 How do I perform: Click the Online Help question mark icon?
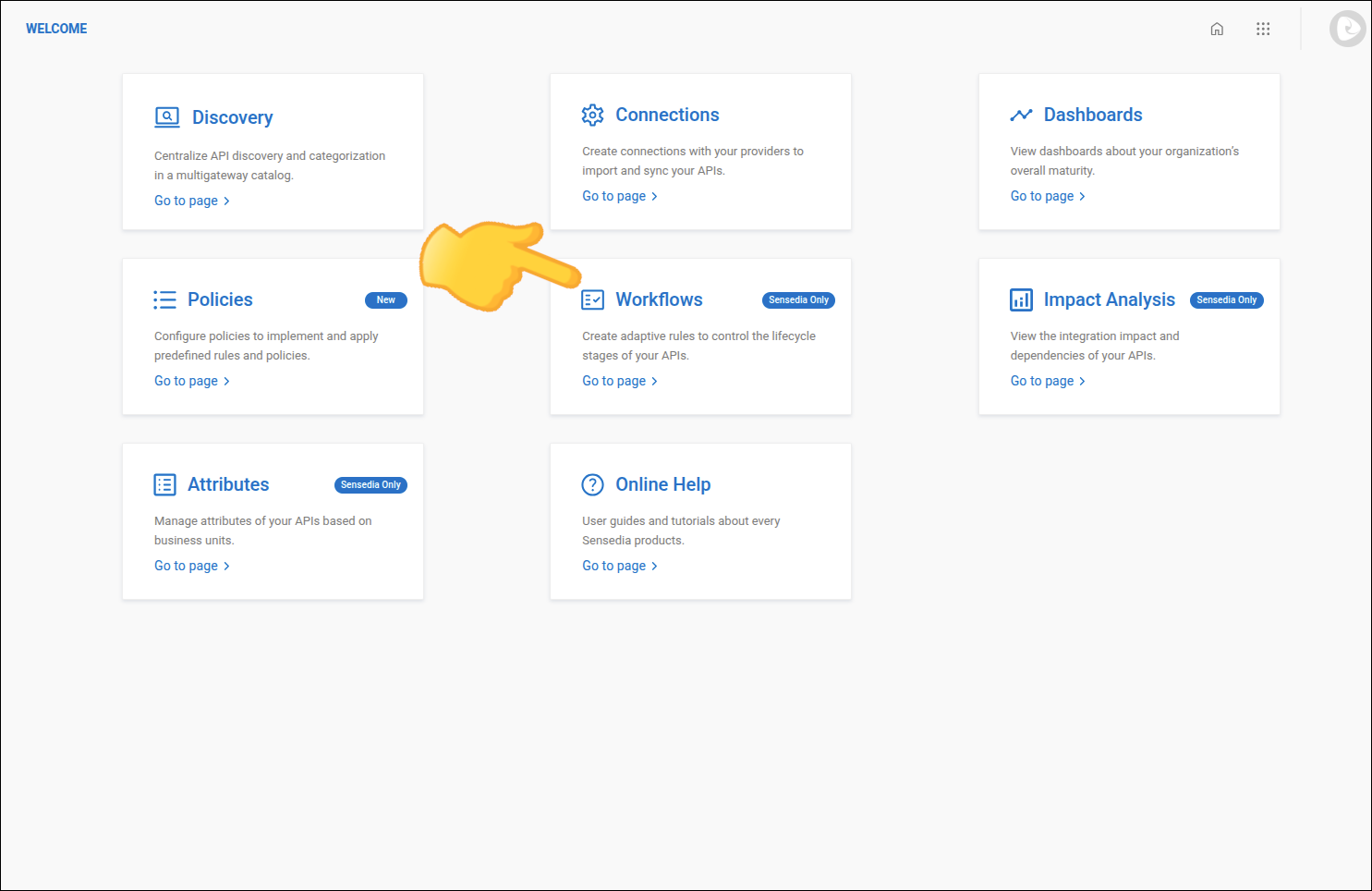(x=592, y=483)
